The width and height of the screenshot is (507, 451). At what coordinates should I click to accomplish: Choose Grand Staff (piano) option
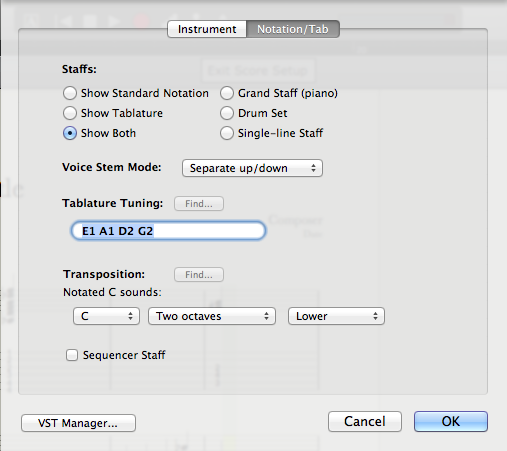pos(227,93)
